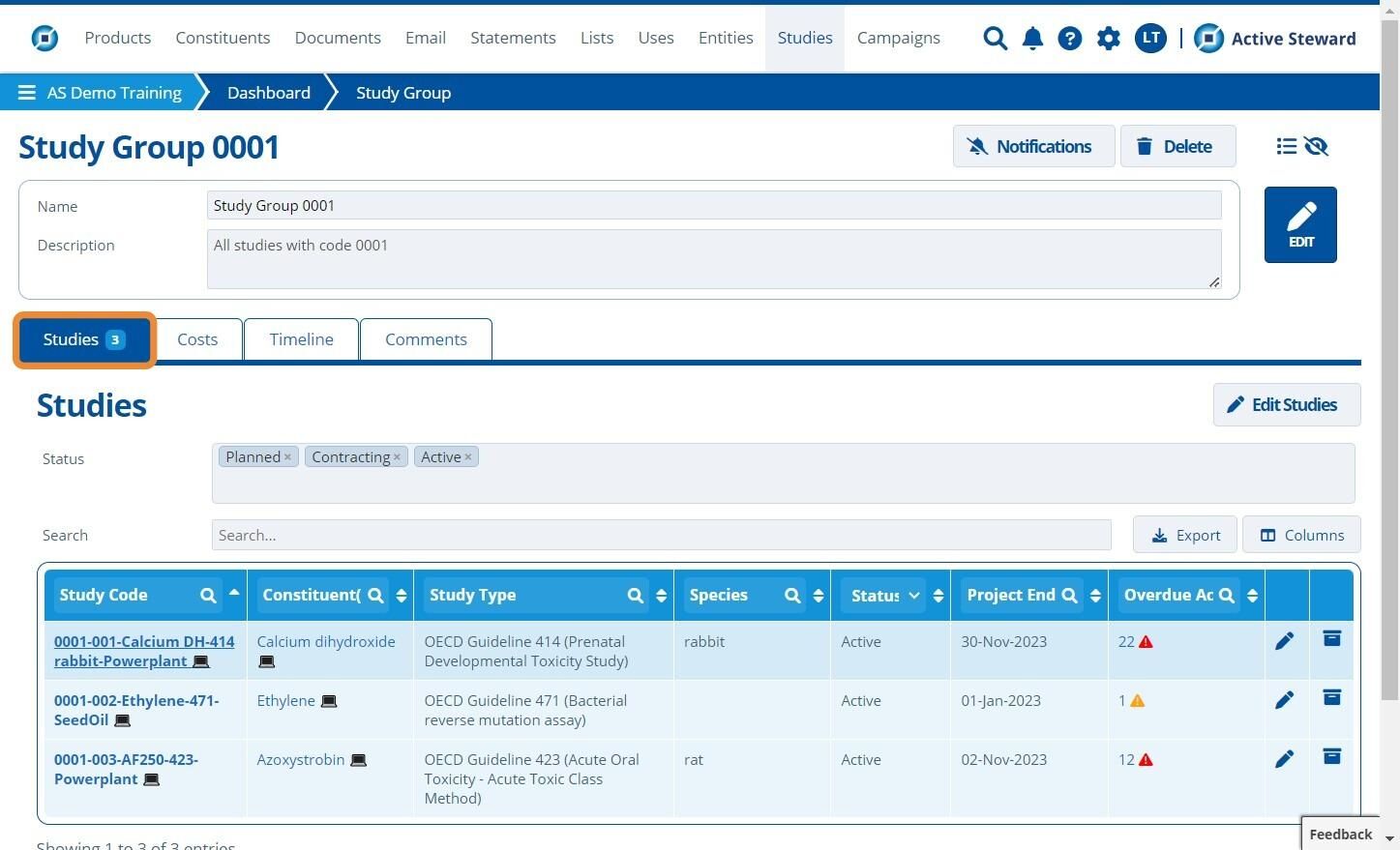Toggle the list visibility eye icon

point(1316,146)
